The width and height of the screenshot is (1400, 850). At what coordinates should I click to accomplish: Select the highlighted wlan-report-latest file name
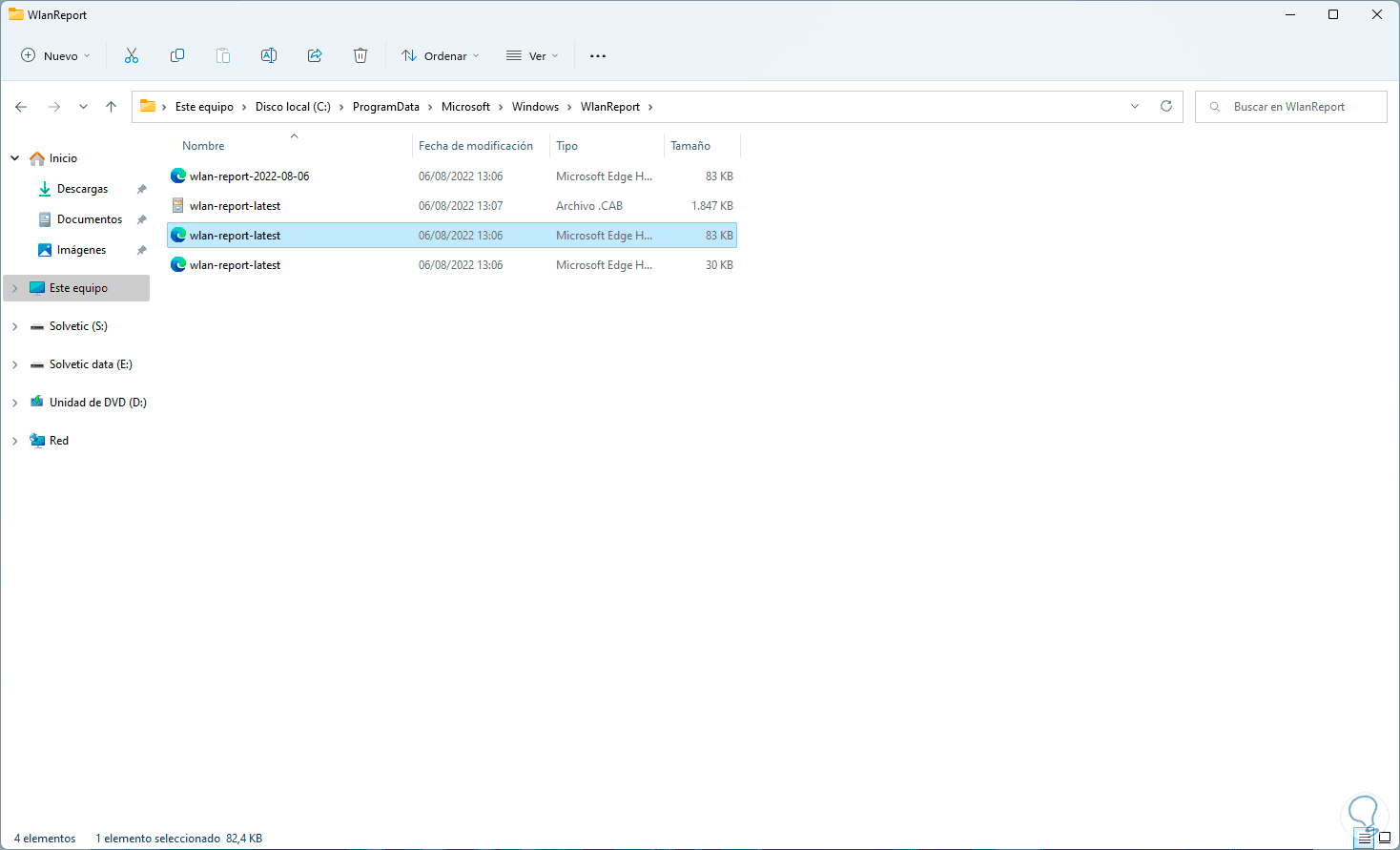[235, 236]
